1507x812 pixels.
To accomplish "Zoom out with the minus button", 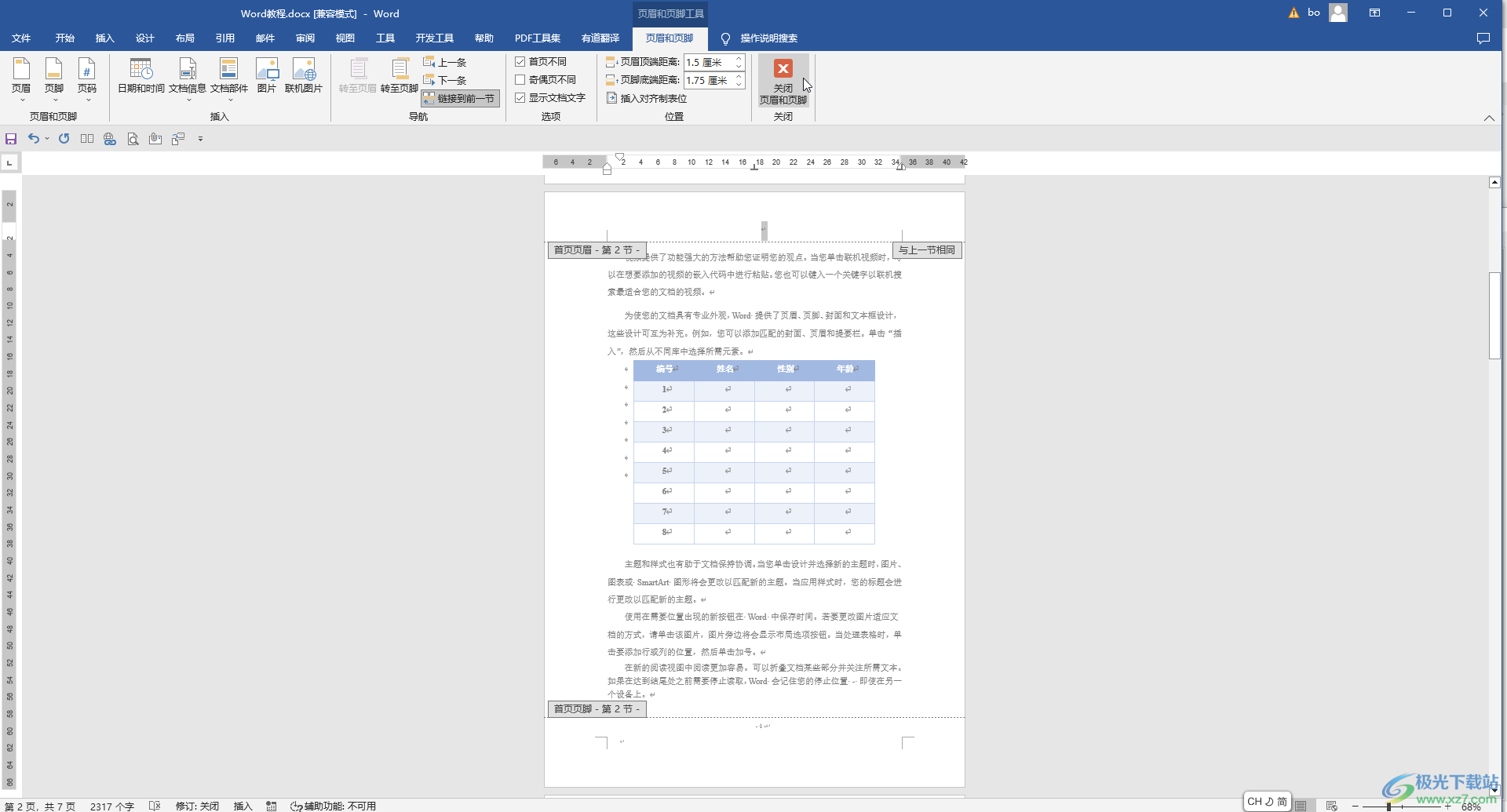I will tap(1355, 806).
